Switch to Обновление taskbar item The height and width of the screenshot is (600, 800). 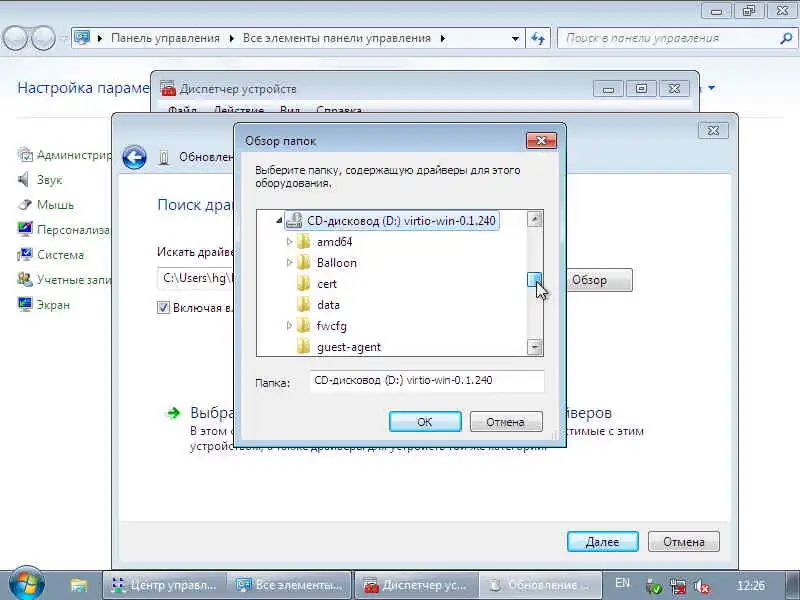(x=540, y=585)
